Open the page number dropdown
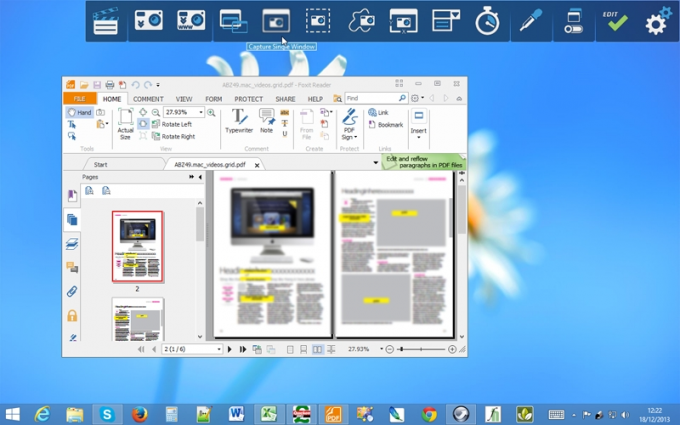Screen dimensions: 680x425 219,349
